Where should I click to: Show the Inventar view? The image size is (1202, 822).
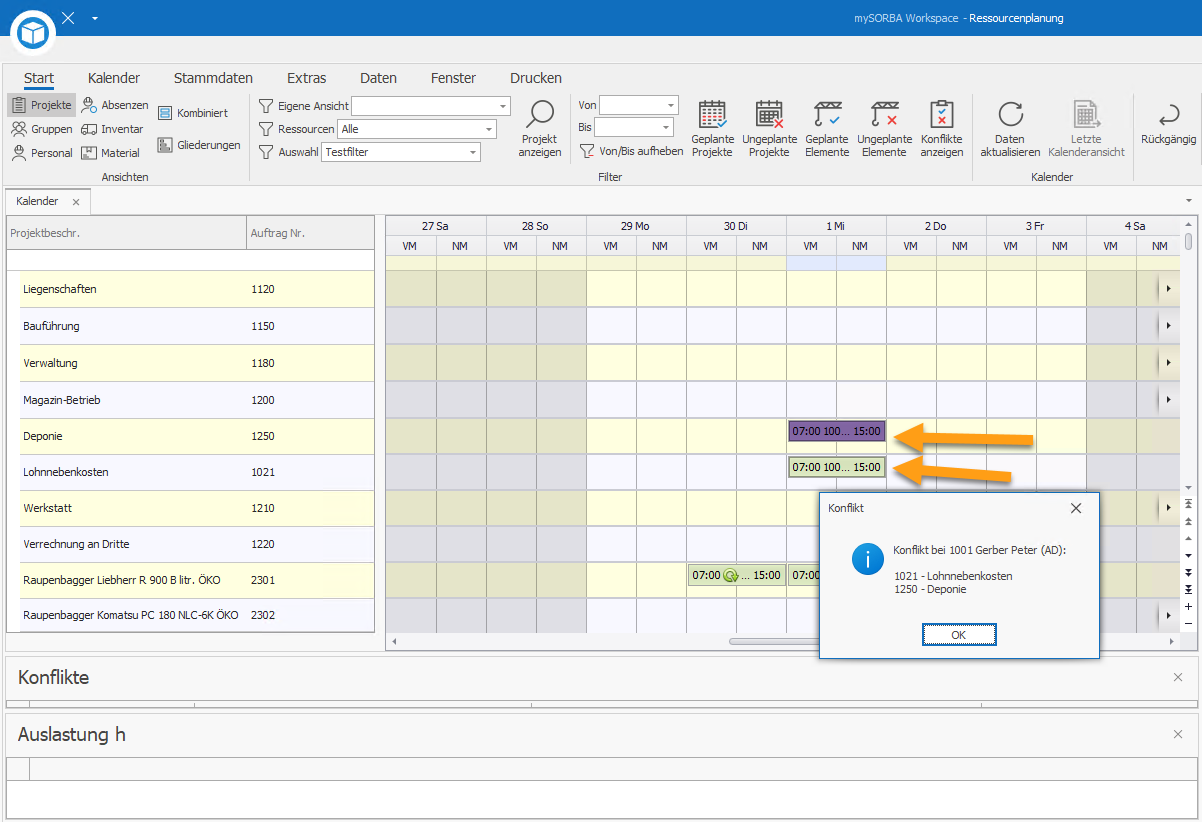pyautogui.click(x=113, y=129)
